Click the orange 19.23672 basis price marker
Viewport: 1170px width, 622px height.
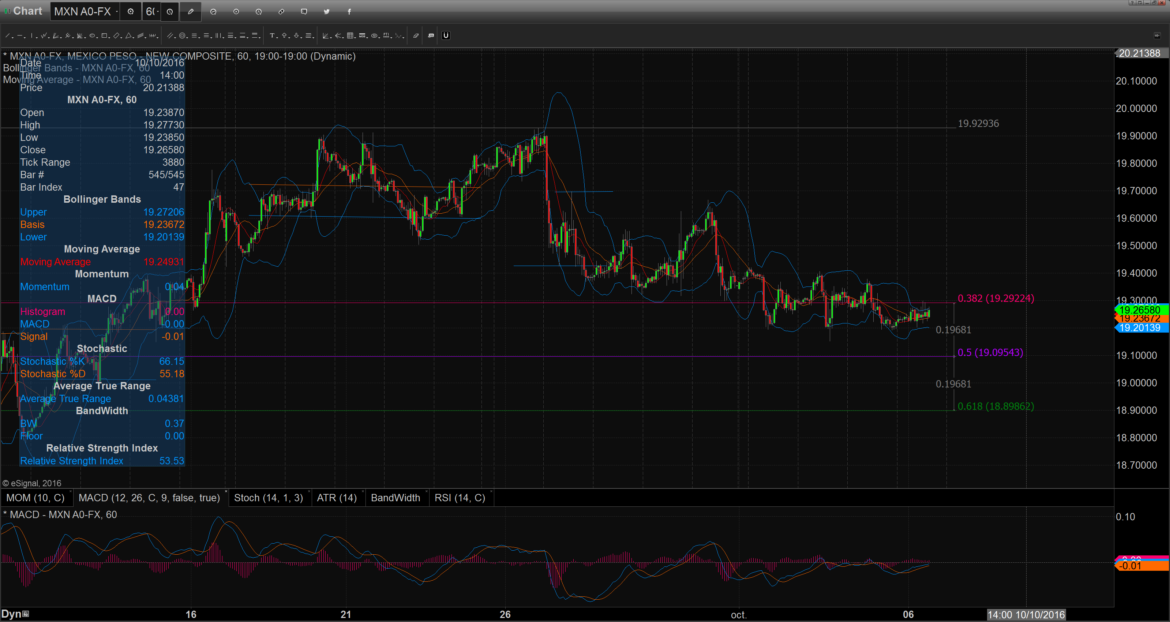click(1142, 318)
